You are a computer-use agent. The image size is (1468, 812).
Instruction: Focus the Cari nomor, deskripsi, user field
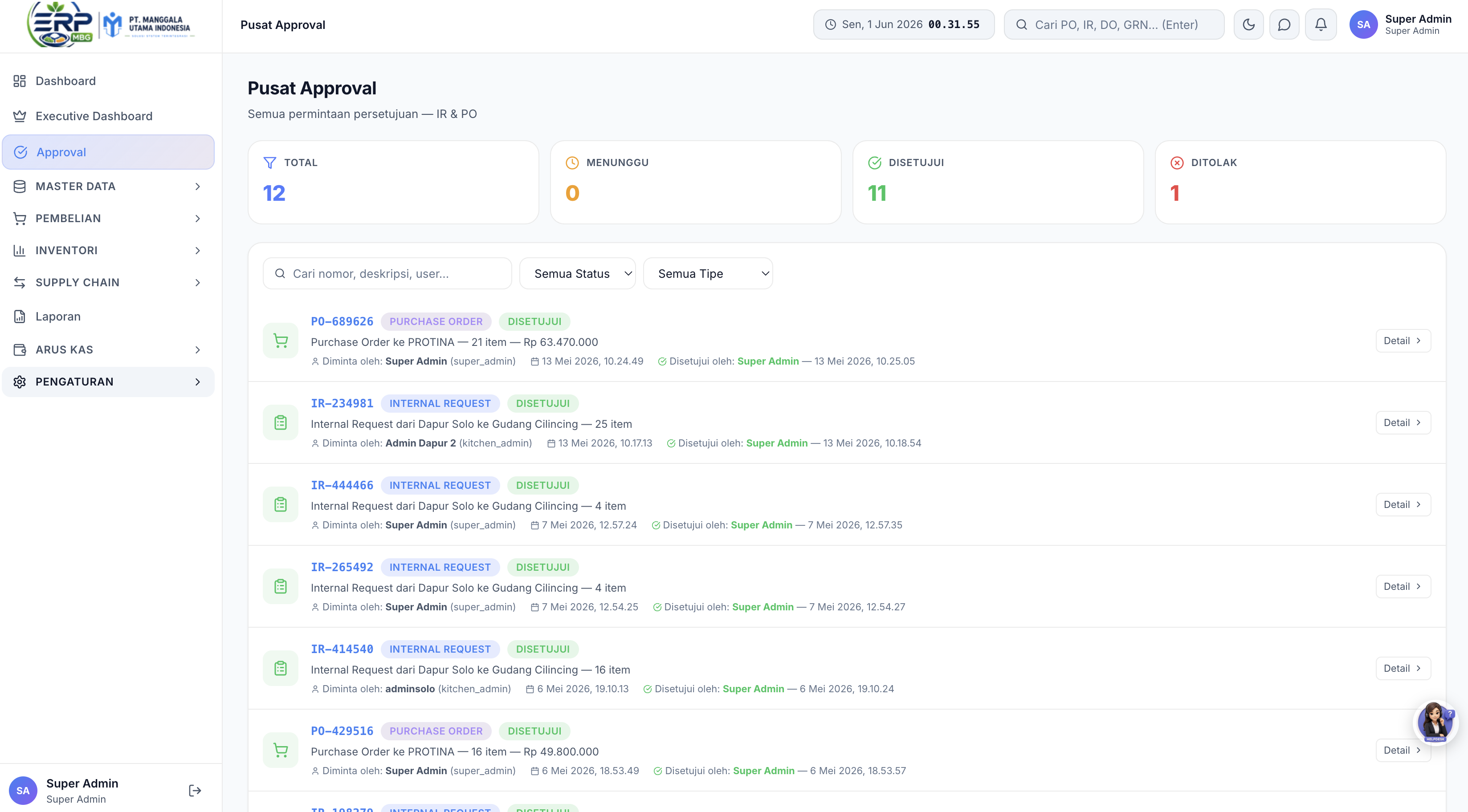387,273
